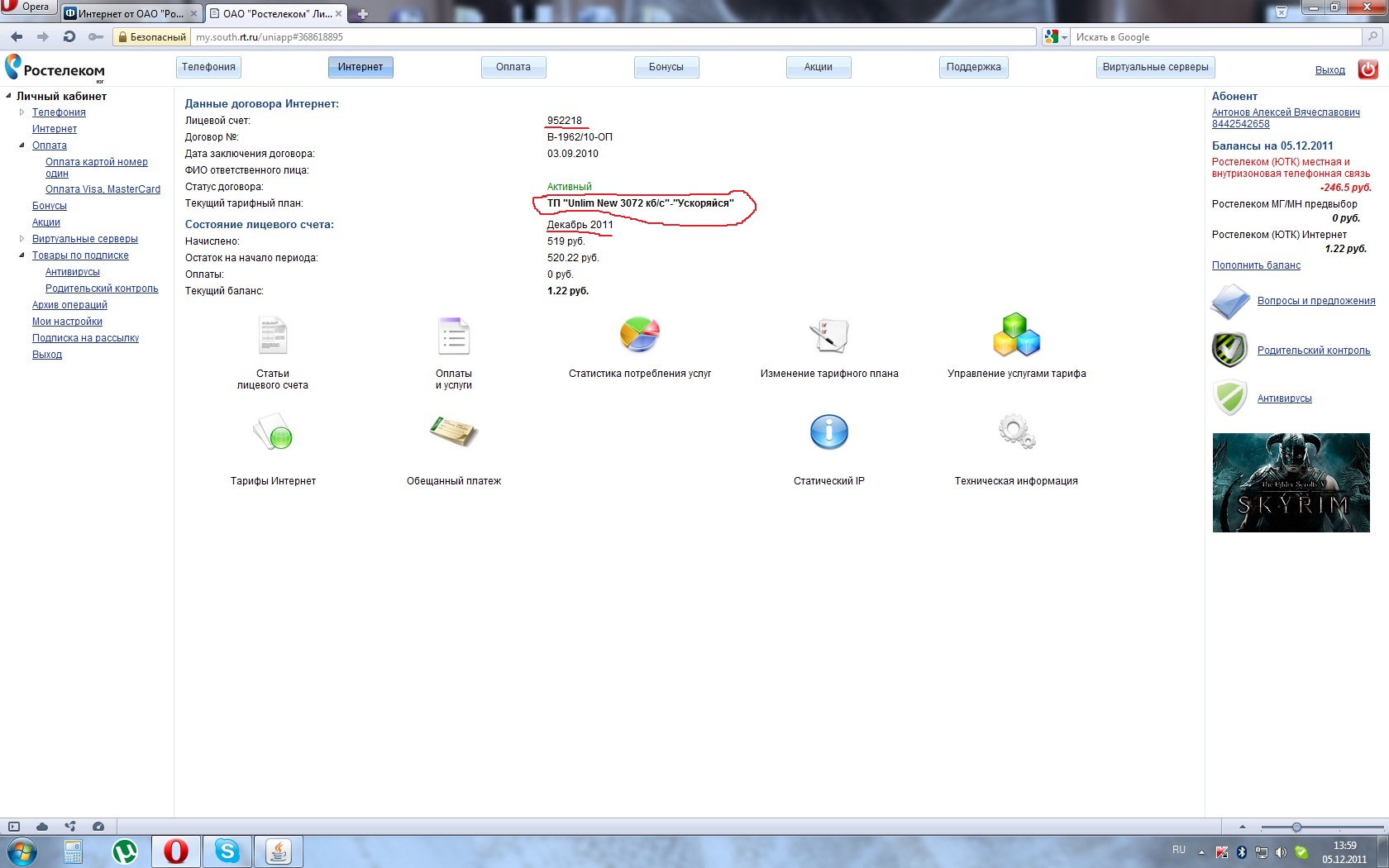The height and width of the screenshot is (868, 1389).
Task: Open the Телефония top menu tab
Action: point(208,67)
